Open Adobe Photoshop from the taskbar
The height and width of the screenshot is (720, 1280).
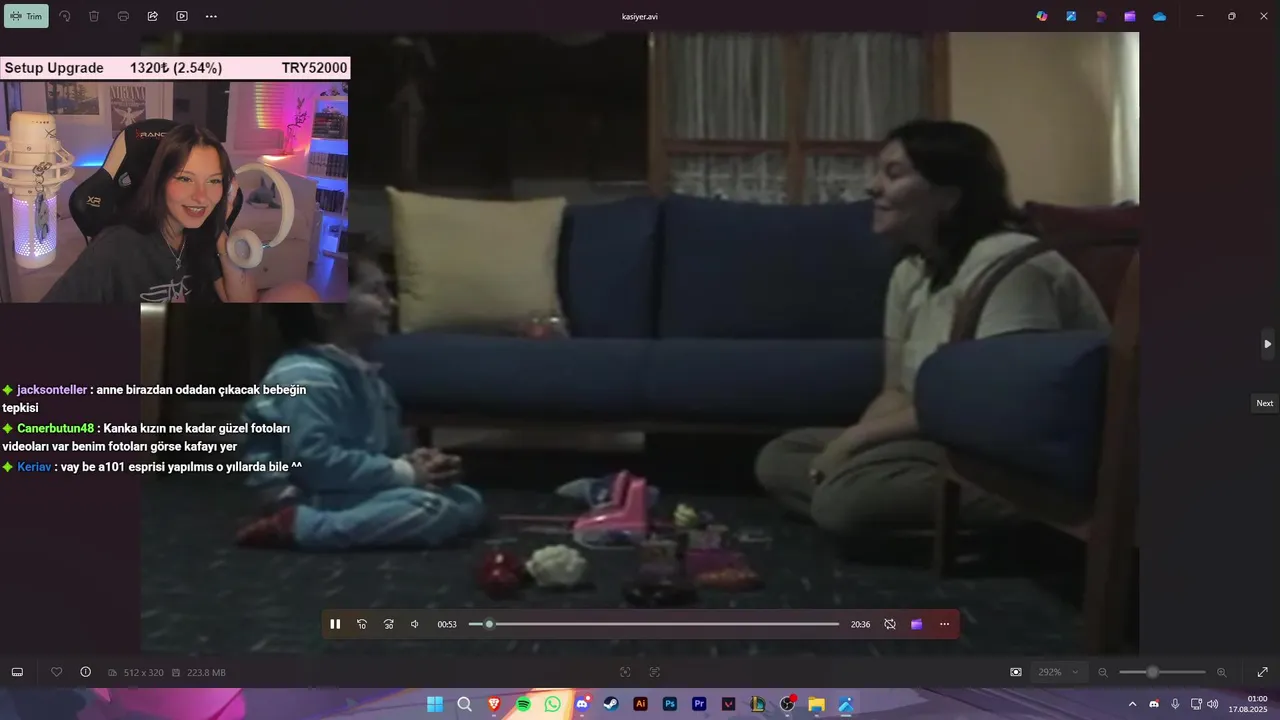(x=670, y=704)
